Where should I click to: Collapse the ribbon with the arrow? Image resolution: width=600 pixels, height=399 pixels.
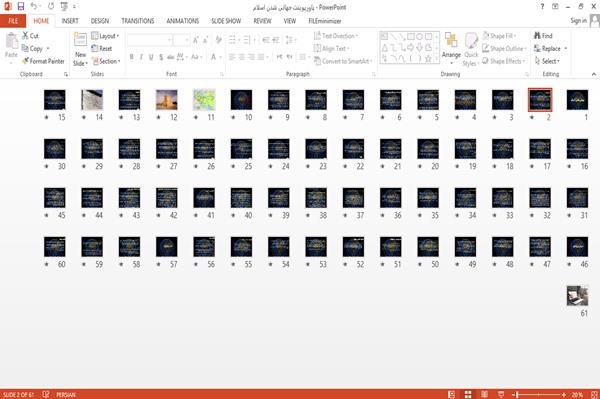click(593, 74)
